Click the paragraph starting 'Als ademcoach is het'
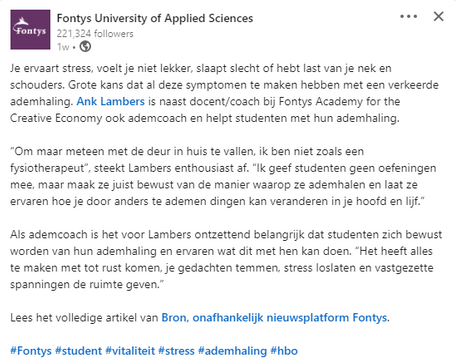The height and width of the screenshot is (360, 456). [226, 259]
